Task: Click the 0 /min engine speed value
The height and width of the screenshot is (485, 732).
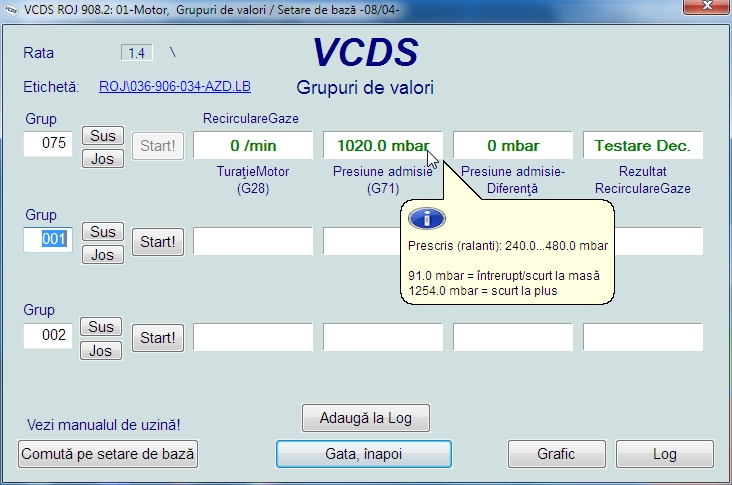Action: pyautogui.click(x=253, y=146)
